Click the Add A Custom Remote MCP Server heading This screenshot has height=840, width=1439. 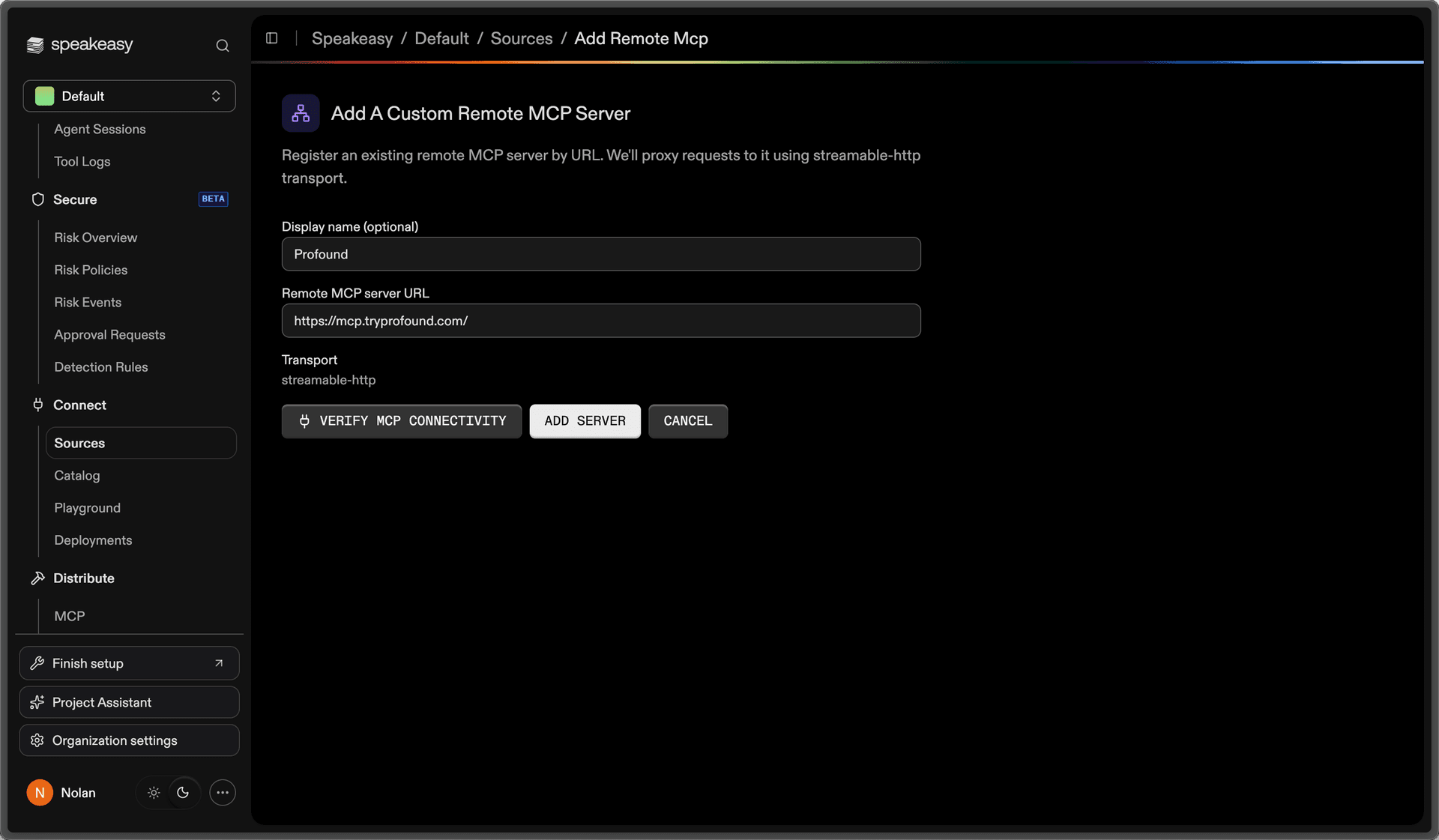point(480,113)
